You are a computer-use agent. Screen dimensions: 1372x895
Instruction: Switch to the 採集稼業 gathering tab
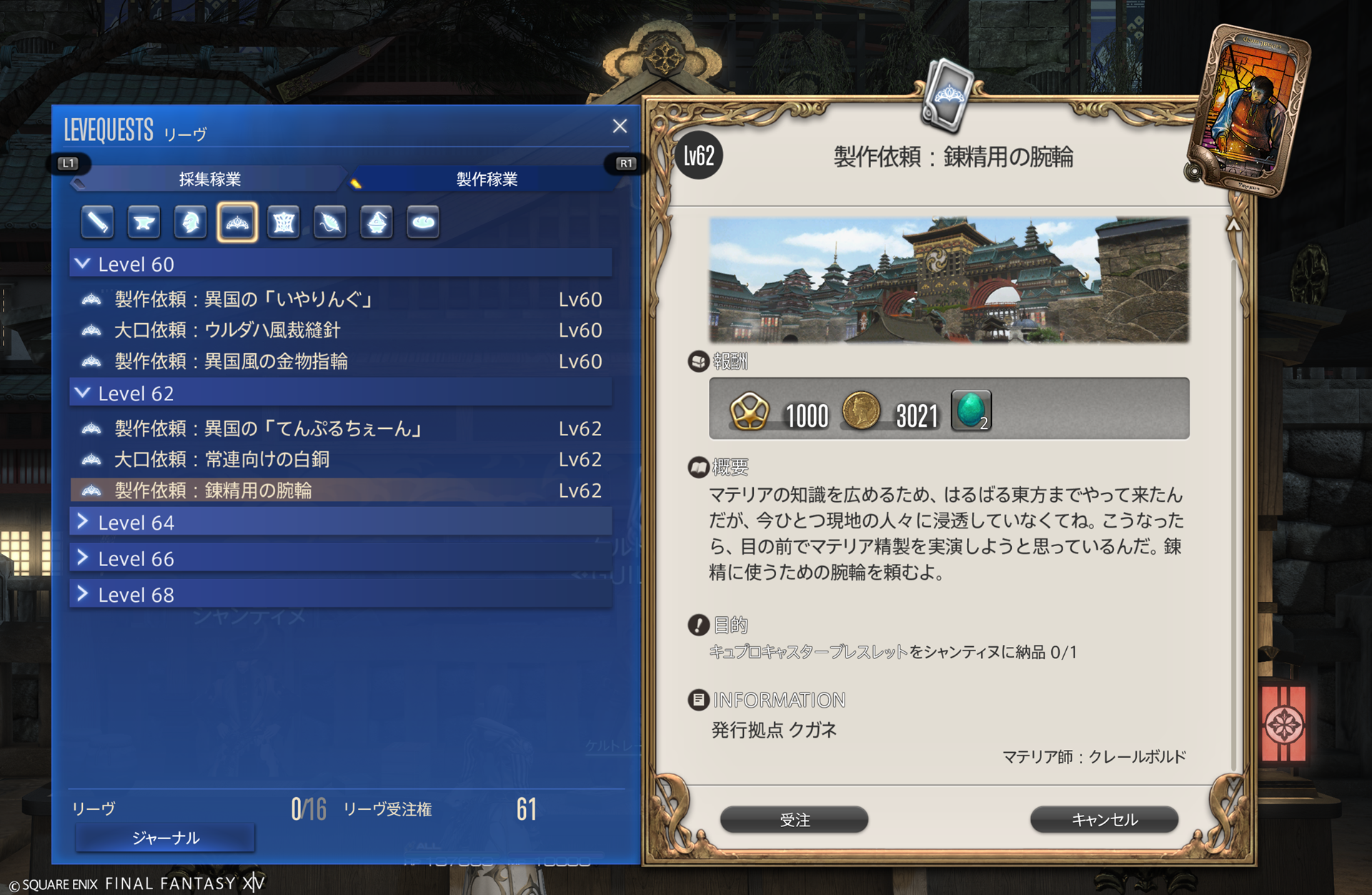tap(209, 179)
